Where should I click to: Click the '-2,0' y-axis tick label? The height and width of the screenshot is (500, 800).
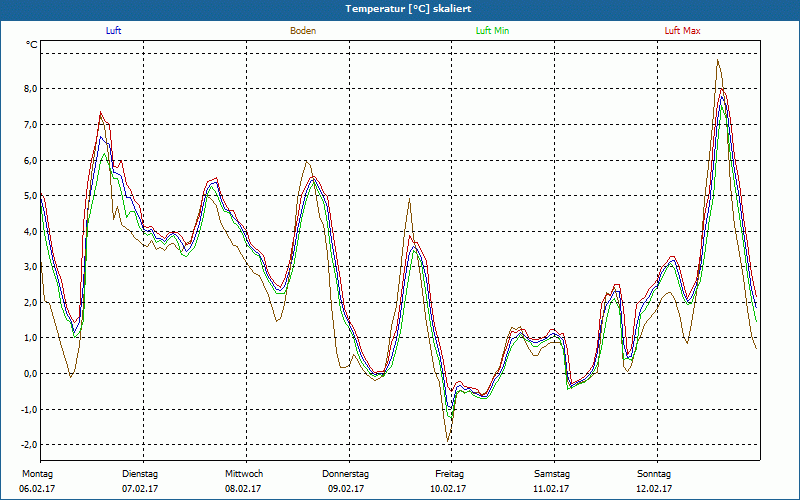pyautogui.click(x=29, y=445)
